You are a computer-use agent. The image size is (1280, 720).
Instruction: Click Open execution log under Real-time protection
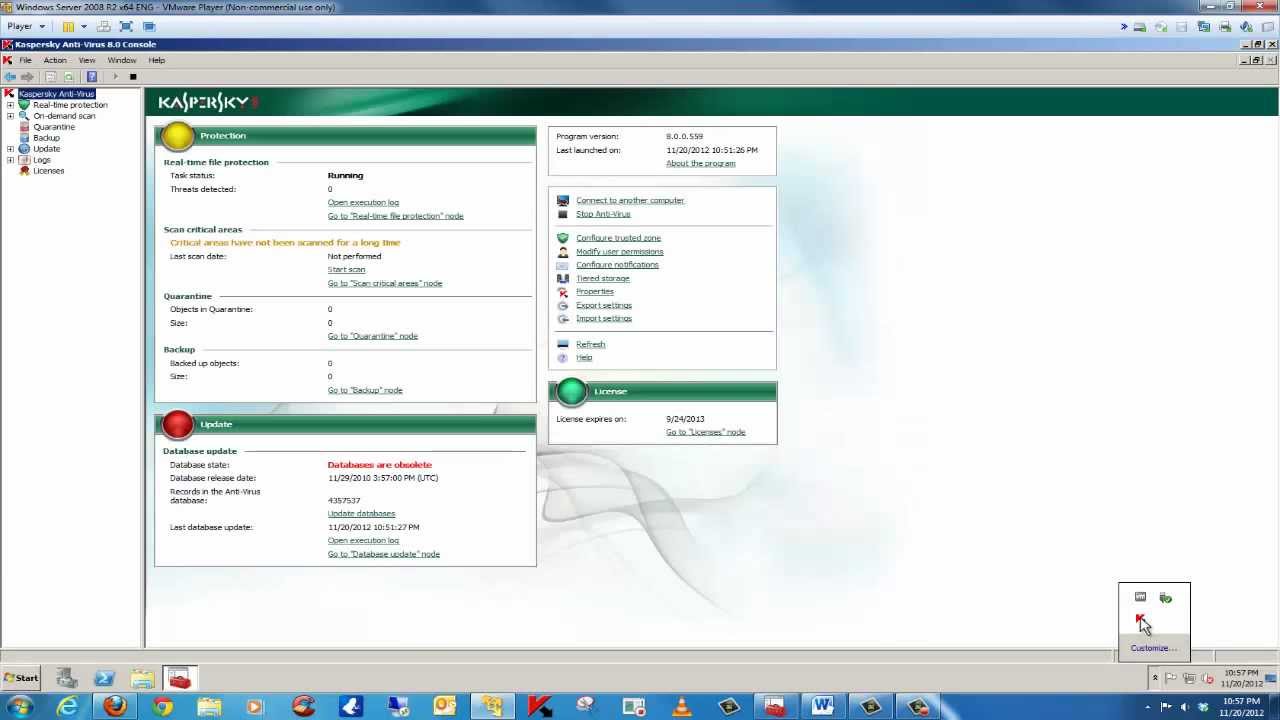tap(363, 203)
